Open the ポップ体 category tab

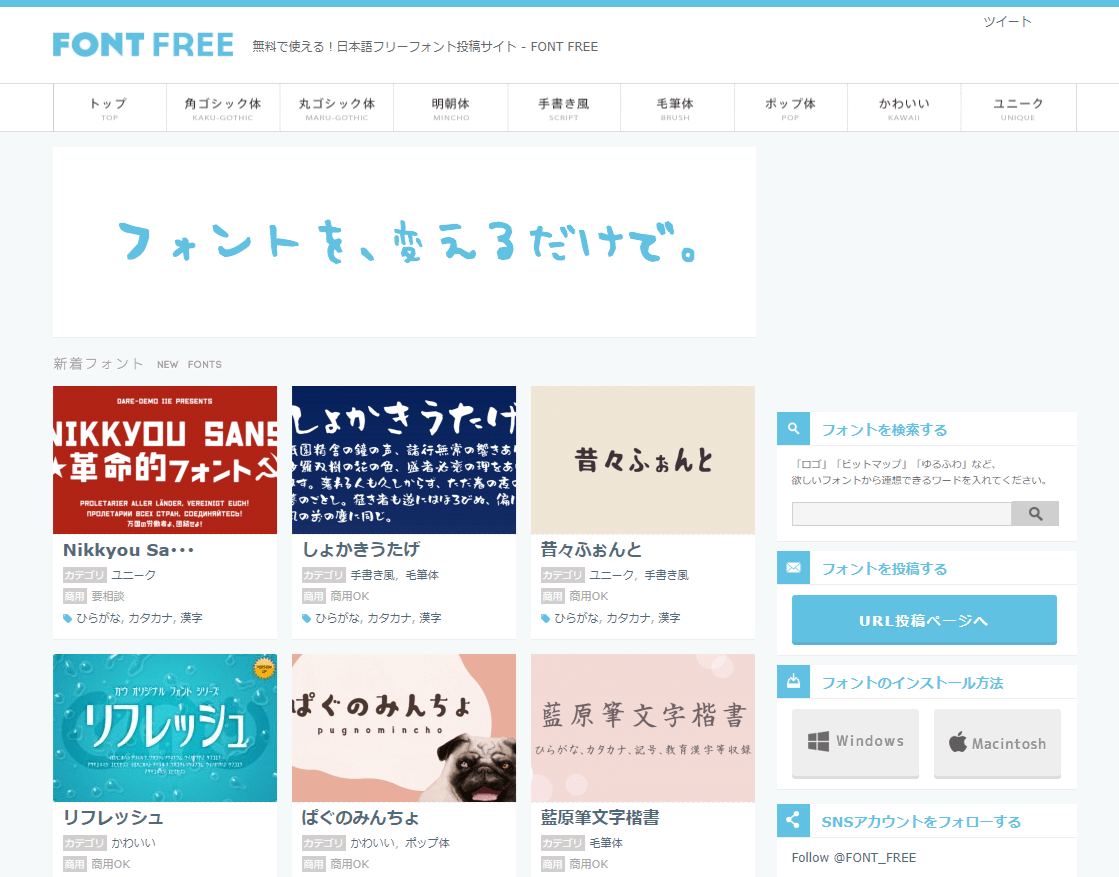790,108
